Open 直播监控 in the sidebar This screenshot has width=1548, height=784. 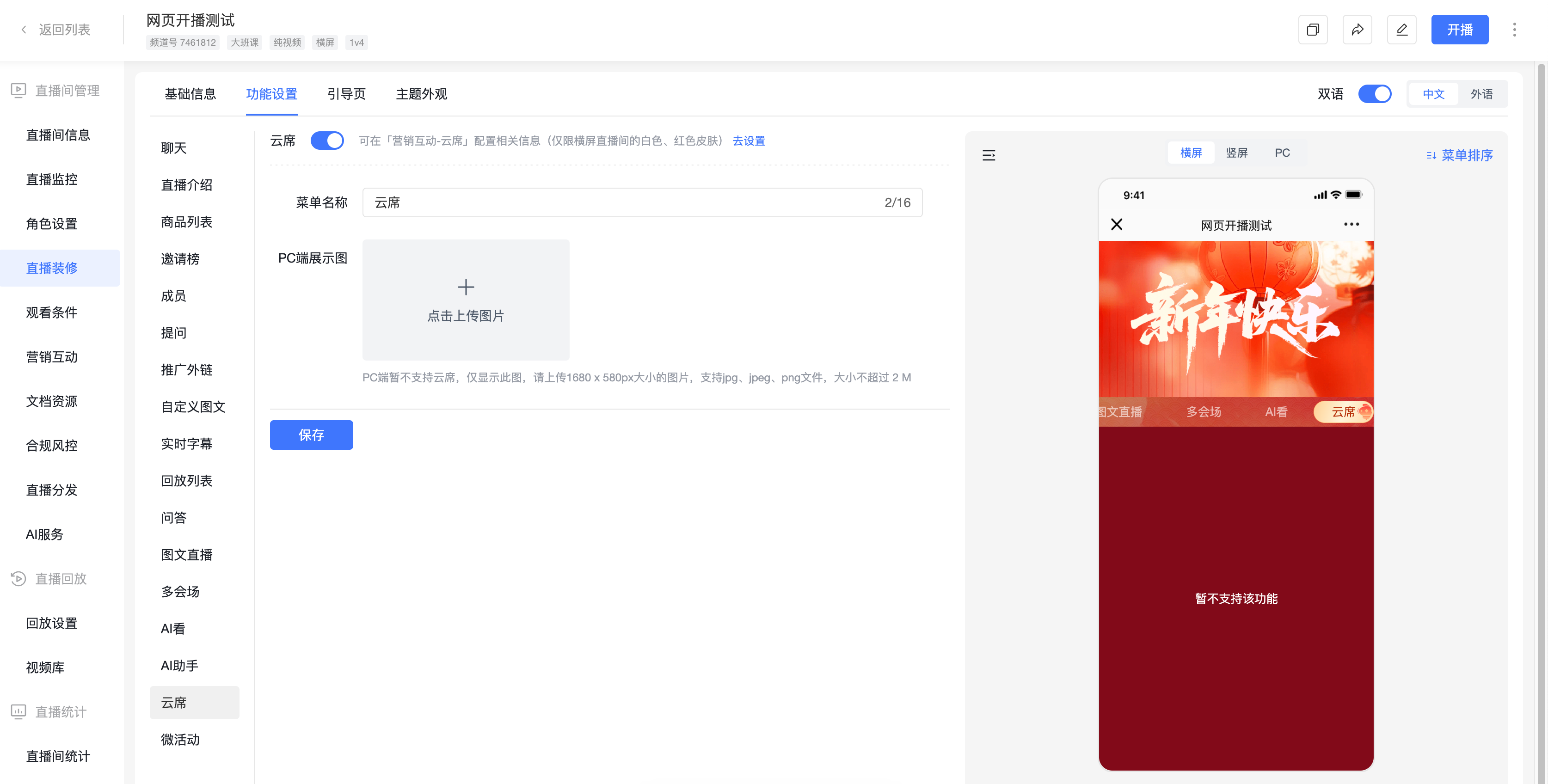[52, 179]
